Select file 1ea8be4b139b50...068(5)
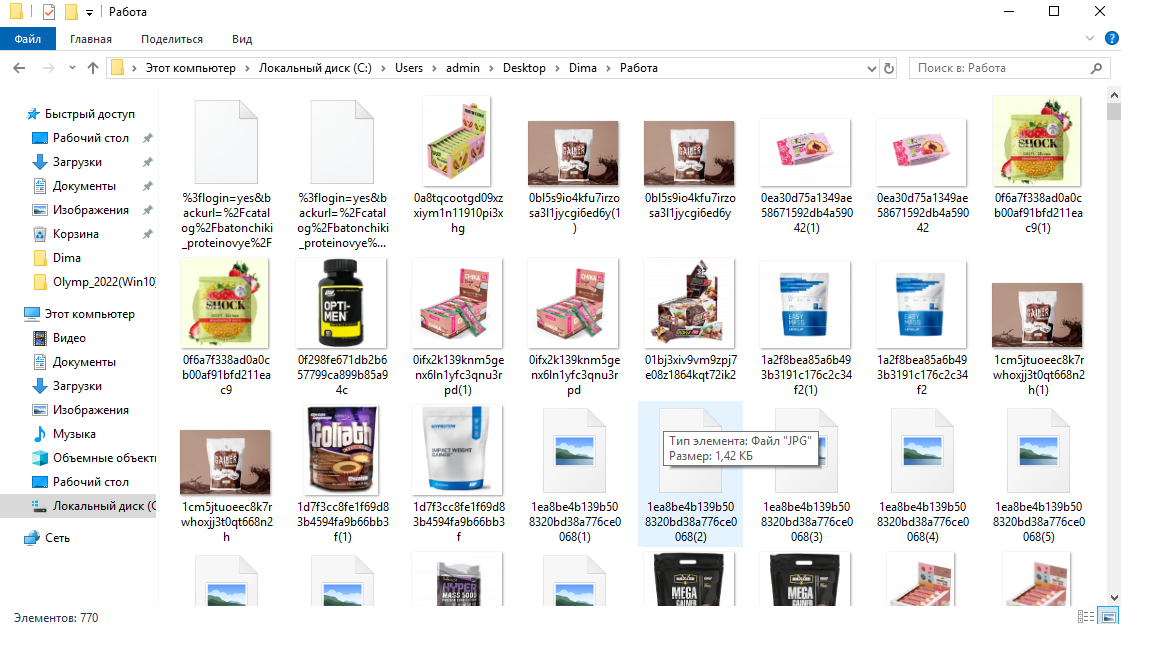Screen dimensions: 1152x648 click(x=1038, y=474)
